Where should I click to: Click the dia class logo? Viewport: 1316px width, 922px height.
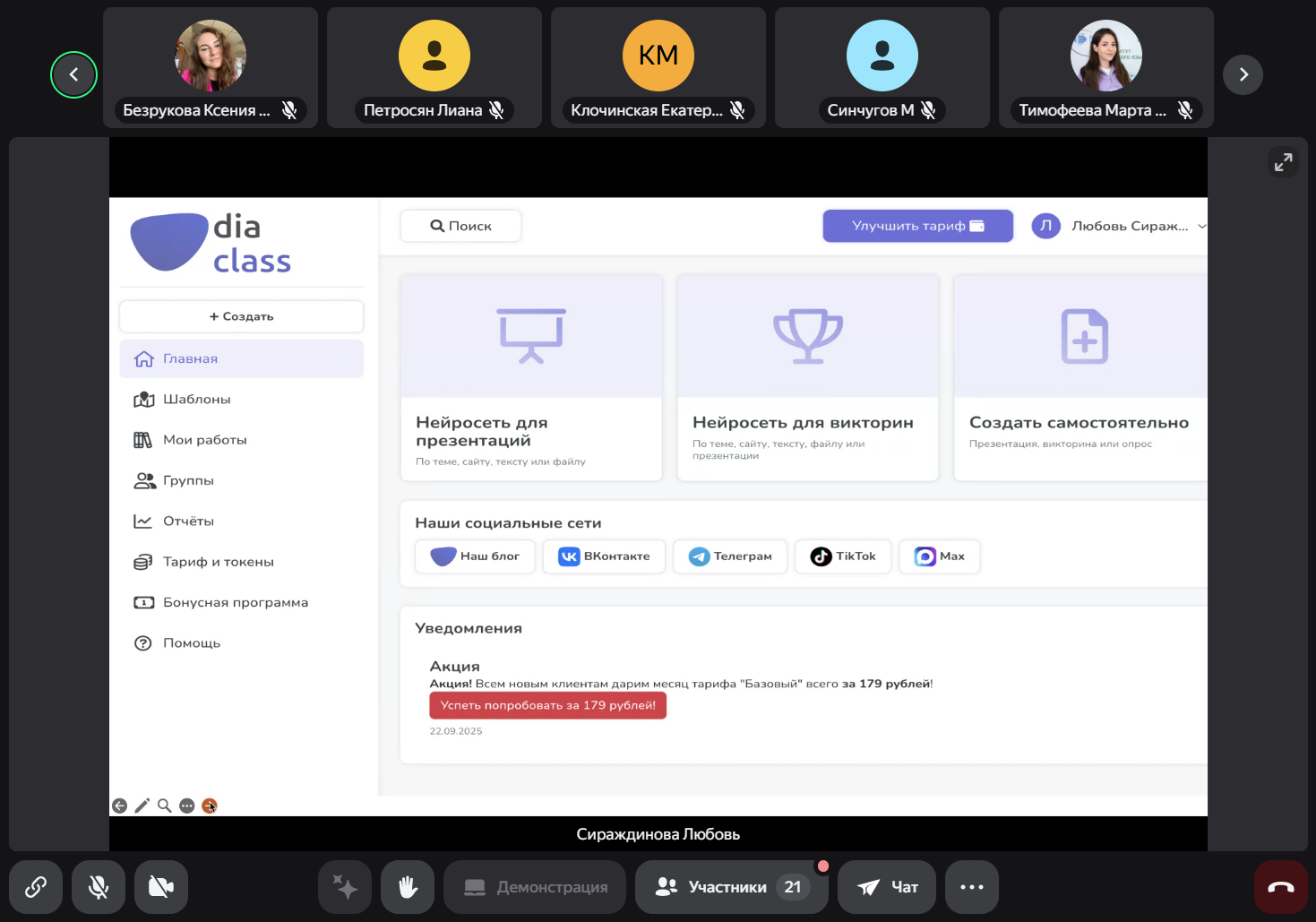211,242
